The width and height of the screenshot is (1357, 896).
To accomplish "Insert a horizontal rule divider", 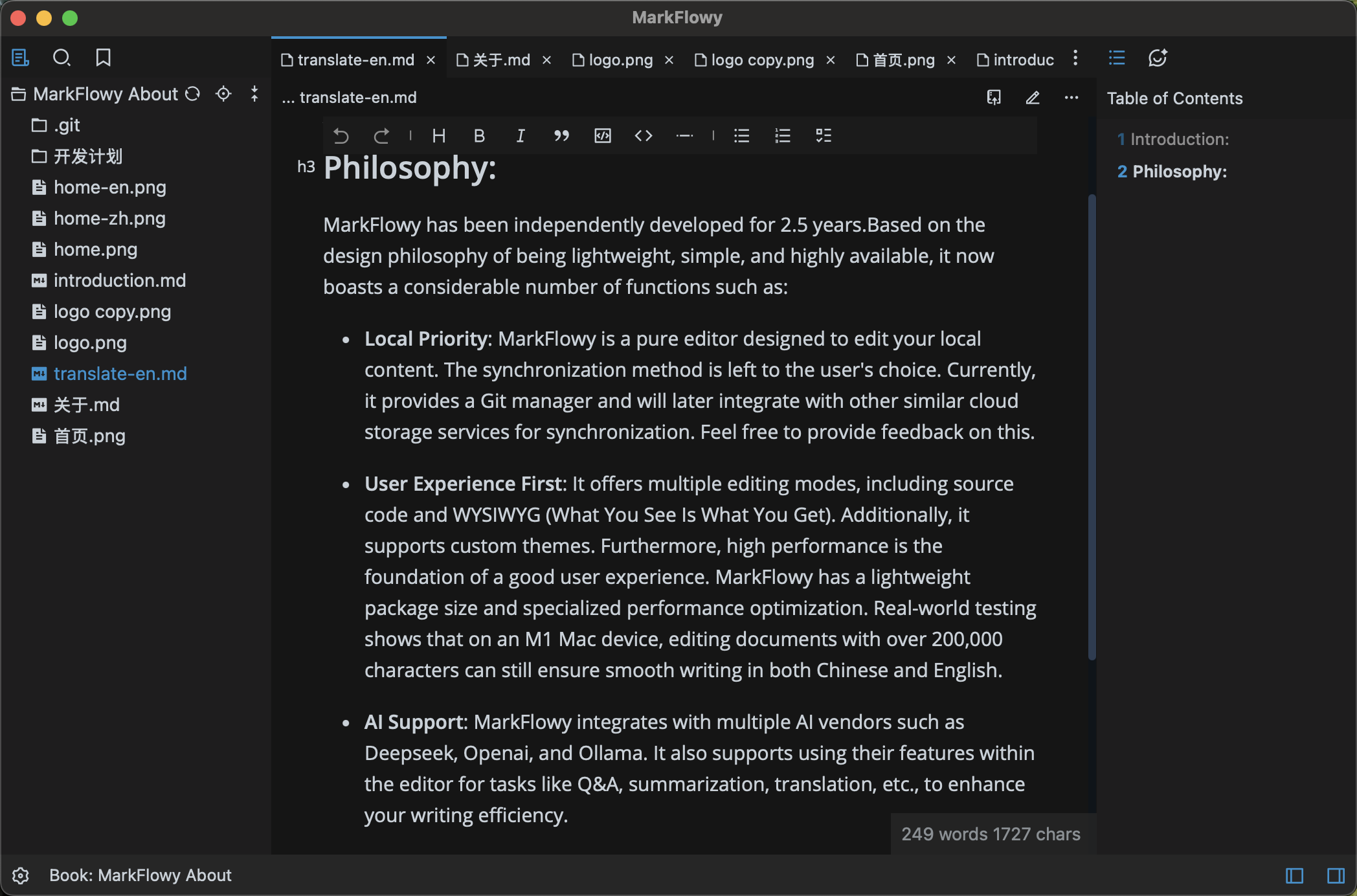I will (x=684, y=136).
